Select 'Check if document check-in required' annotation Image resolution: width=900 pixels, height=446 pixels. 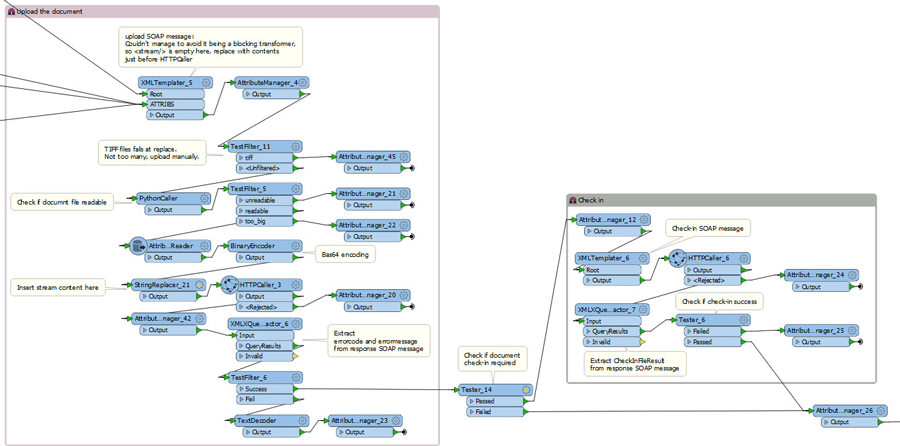point(491,359)
